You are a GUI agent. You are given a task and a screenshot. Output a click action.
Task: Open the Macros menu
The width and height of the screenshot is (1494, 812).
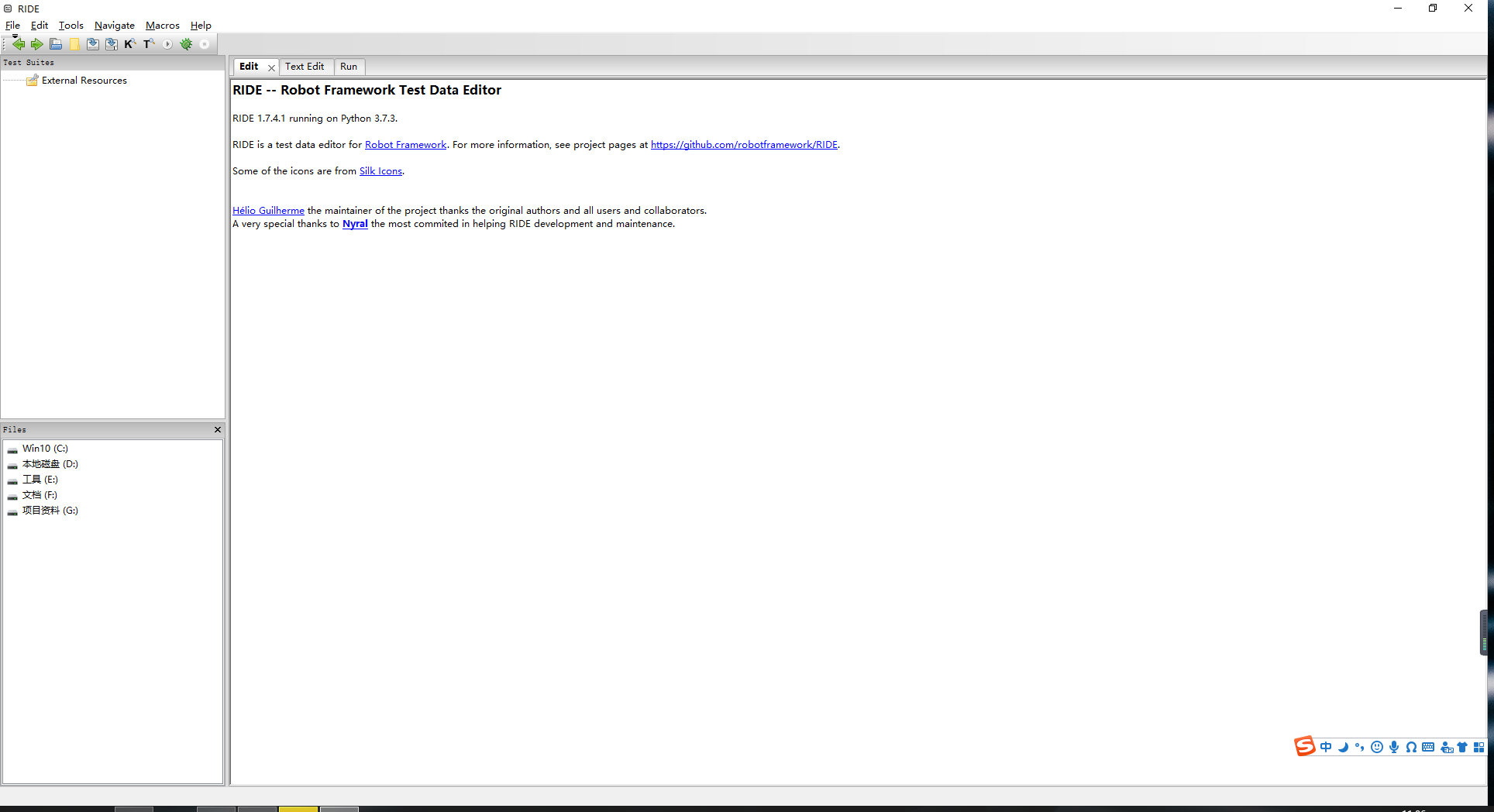click(x=163, y=26)
